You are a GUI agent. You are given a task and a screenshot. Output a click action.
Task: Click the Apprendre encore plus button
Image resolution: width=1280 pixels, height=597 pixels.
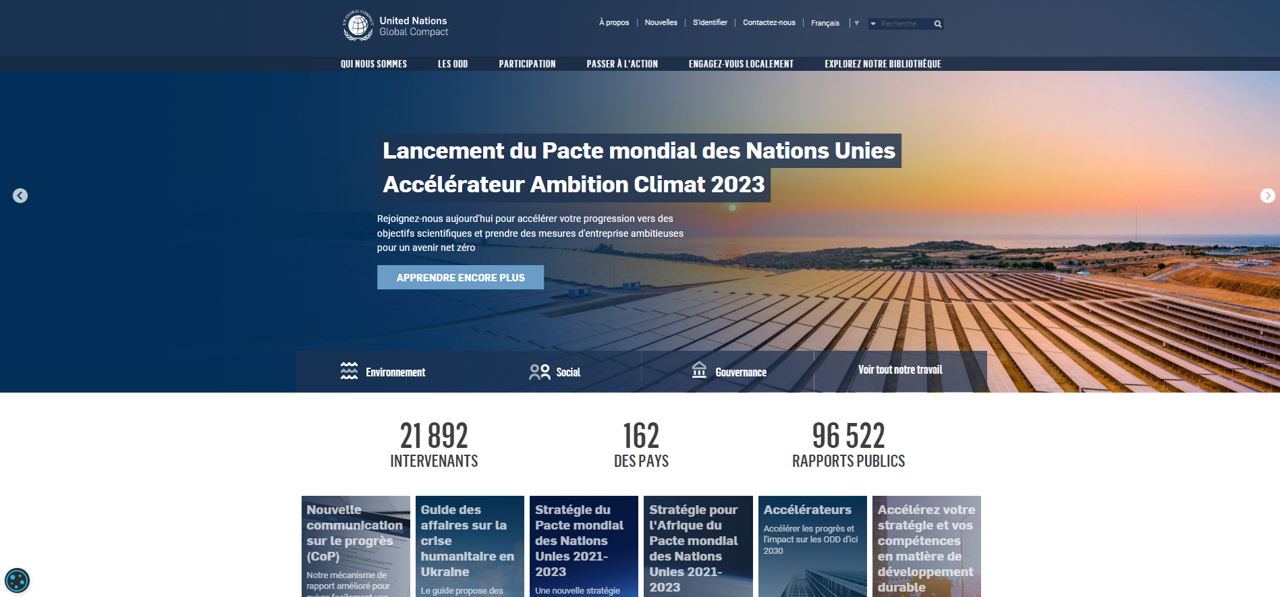pyautogui.click(x=460, y=277)
